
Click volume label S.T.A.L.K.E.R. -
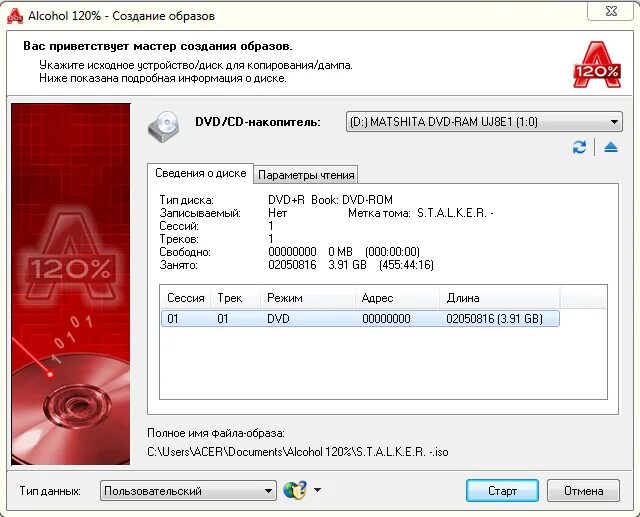(455, 213)
